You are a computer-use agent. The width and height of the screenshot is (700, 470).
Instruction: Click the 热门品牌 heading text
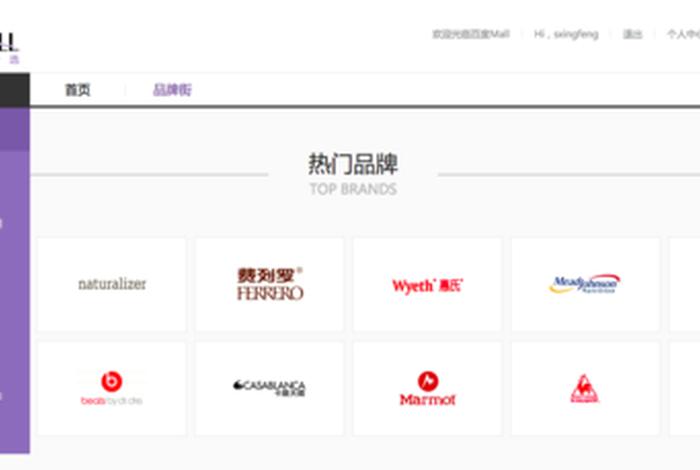(x=353, y=164)
